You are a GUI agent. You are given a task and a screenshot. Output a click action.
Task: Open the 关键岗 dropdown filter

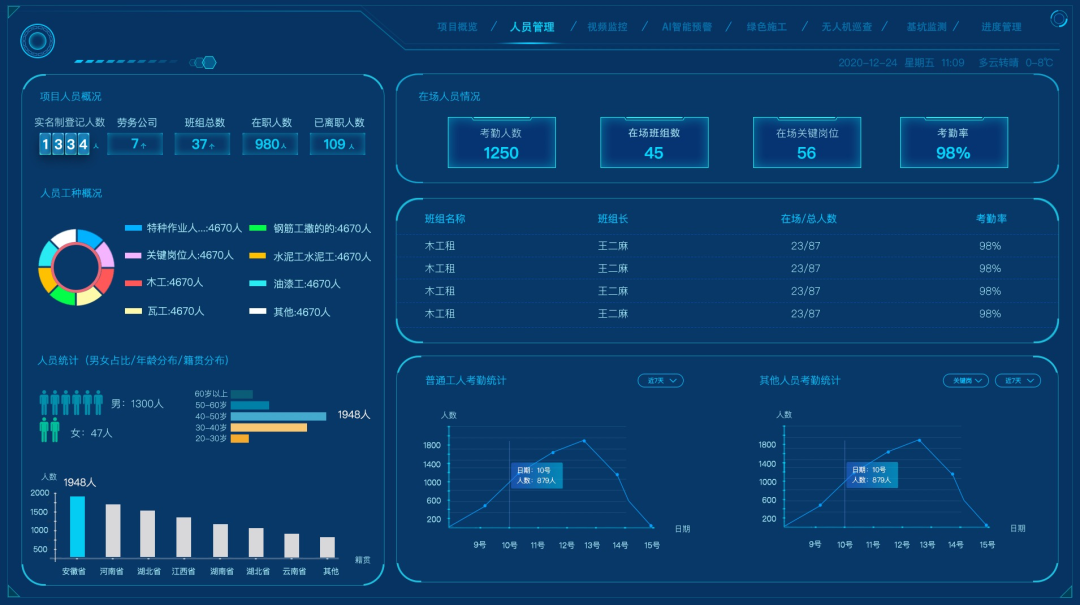point(965,380)
